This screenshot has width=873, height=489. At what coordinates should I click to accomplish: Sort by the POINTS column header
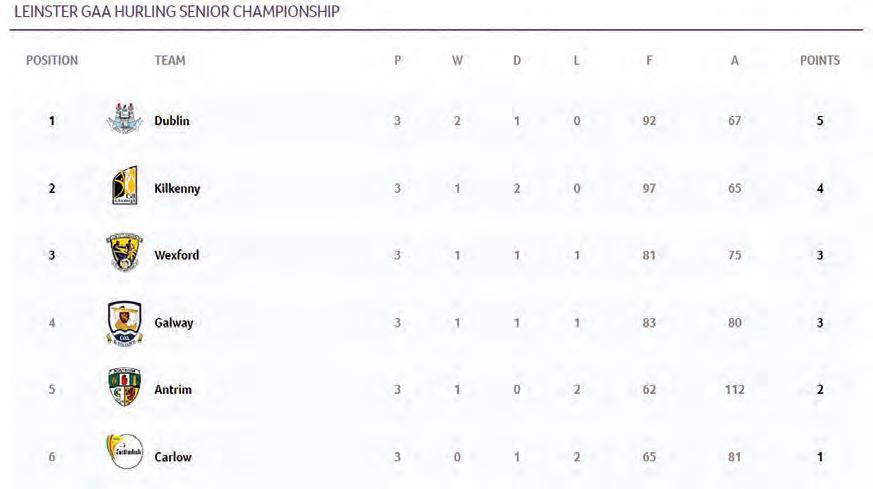(820, 60)
